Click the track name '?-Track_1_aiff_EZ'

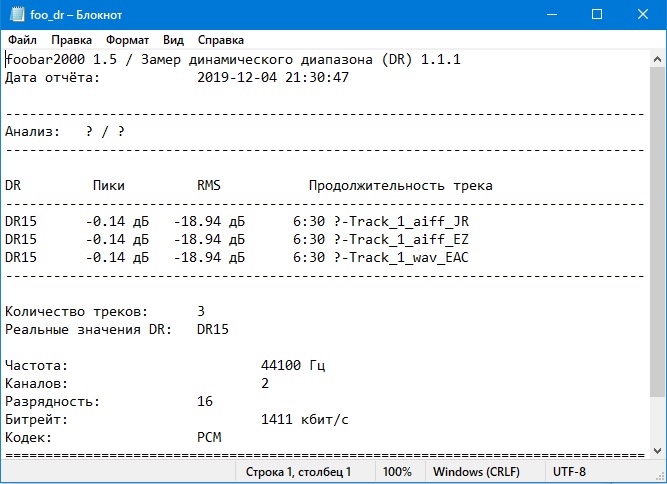[x=401, y=239]
